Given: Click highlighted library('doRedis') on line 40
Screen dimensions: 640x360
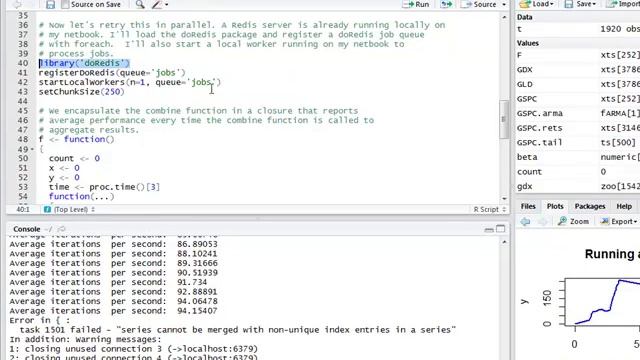Looking at the screenshot, I should point(84,63).
